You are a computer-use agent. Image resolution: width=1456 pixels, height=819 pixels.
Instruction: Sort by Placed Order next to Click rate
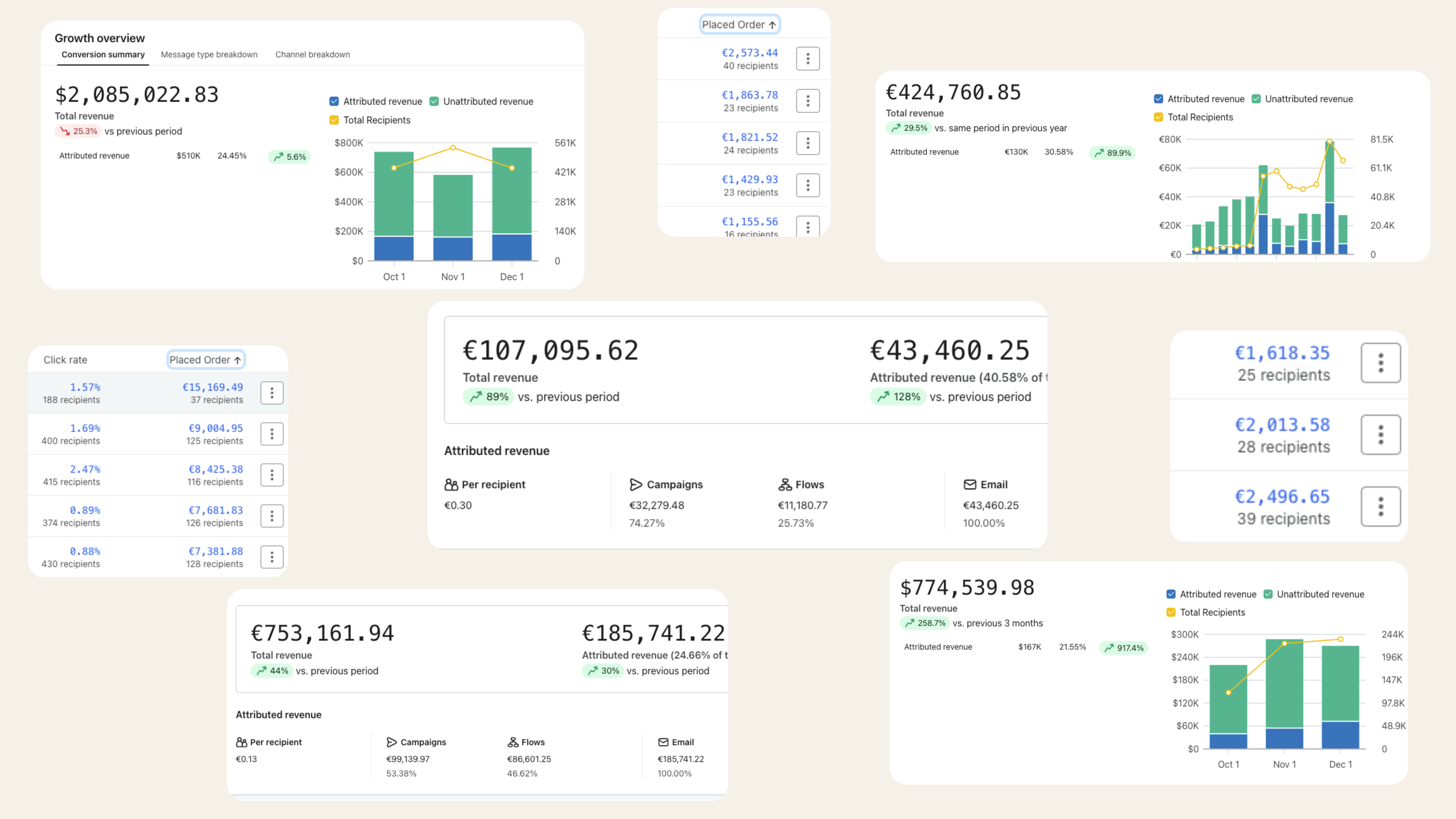pos(206,360)
